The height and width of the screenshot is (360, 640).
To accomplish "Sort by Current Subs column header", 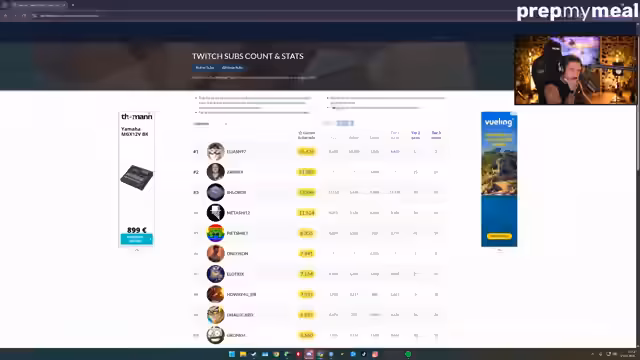I will point(306,135).
